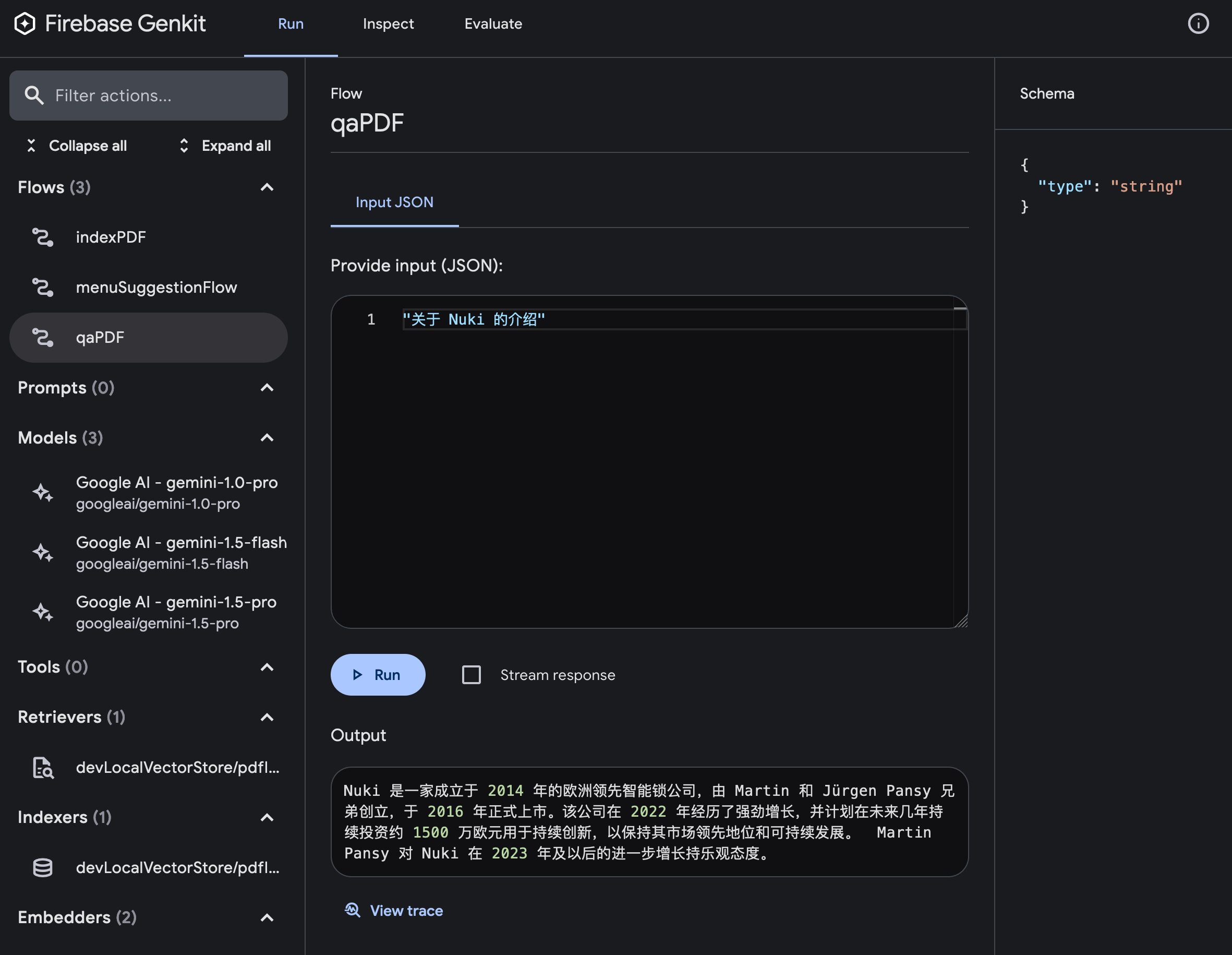
Task: Click the gemini-1.0-pro model sparkle icon
Action: click(x=43, y=493)
